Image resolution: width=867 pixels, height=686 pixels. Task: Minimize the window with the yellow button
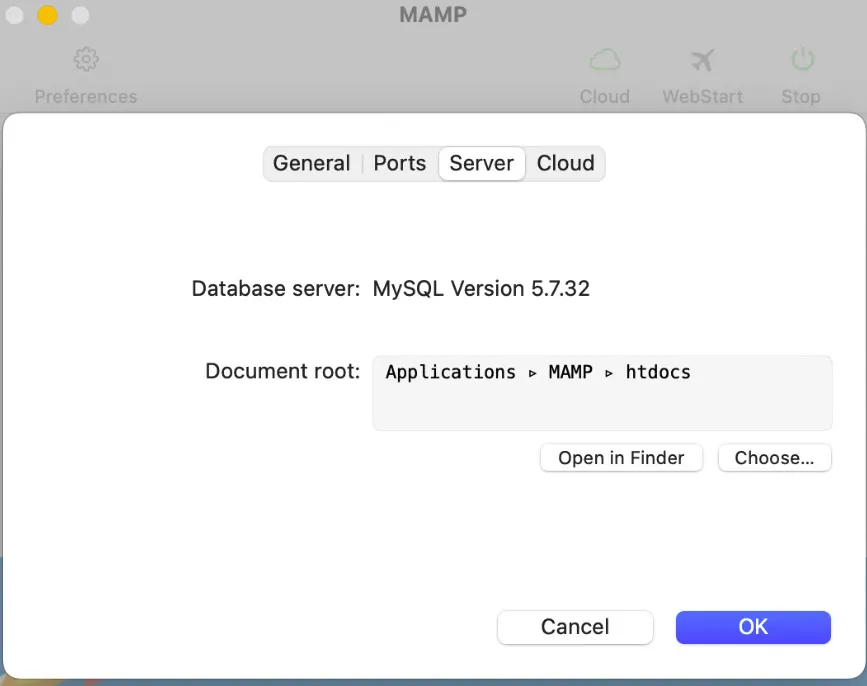pyautogui.click(x=48, y=15)
